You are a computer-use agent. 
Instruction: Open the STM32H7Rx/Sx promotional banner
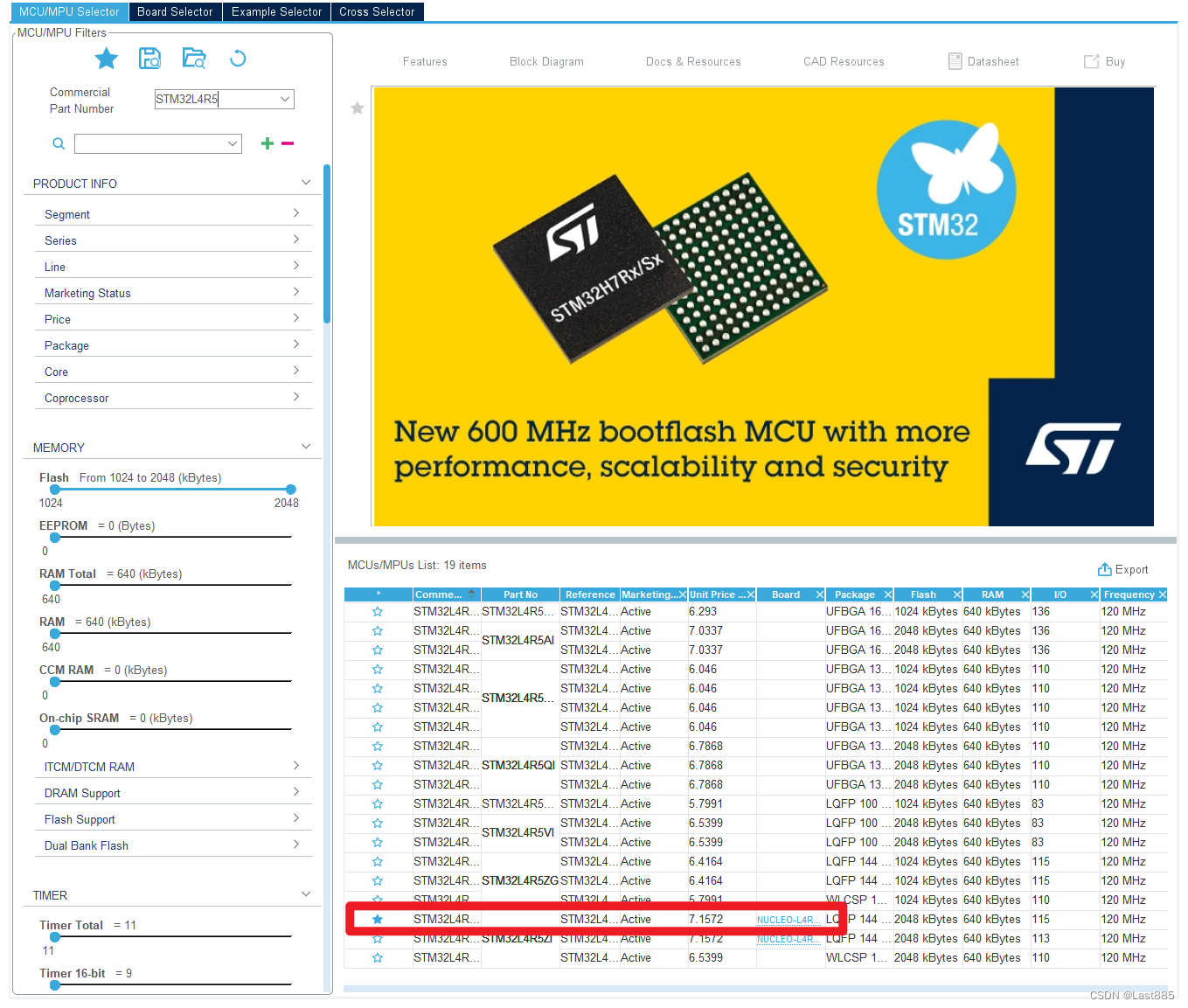click(763, 306)
